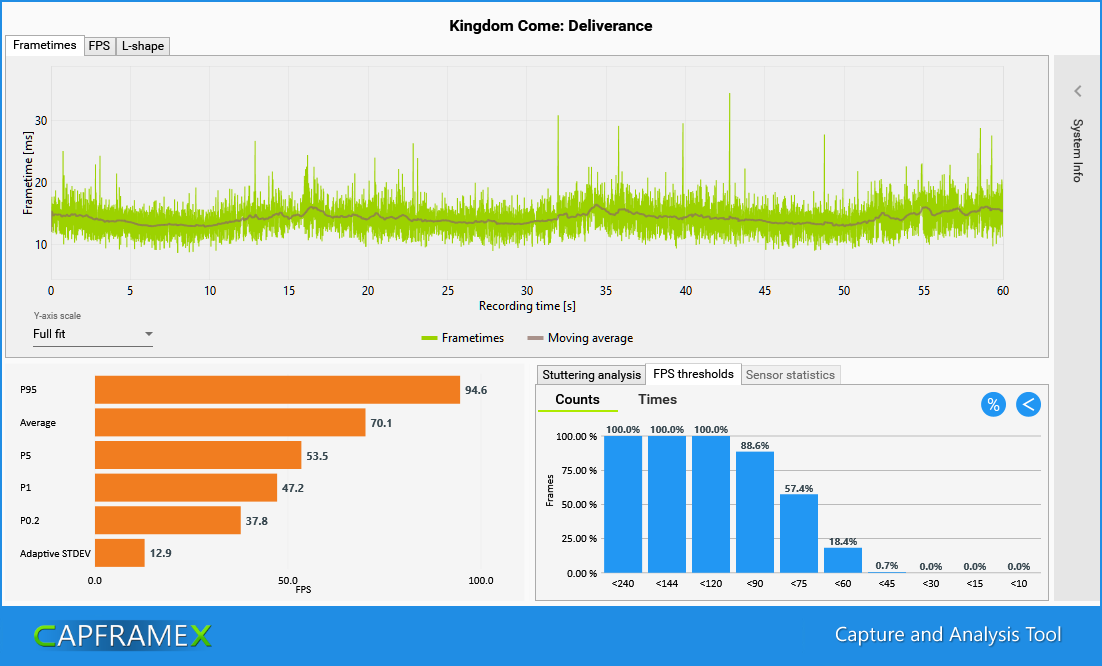Screen dimensions: 1102x666
Task: Click the <144 threshold blue bar
Action: pos(667,504)
